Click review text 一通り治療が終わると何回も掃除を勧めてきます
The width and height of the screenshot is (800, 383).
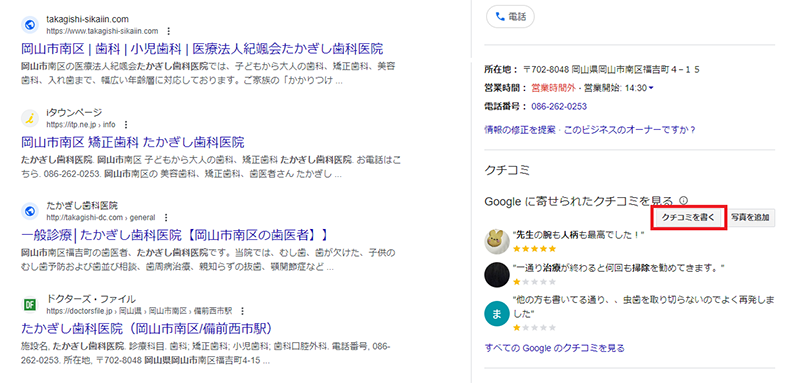pyautogui.click(x=619, y=267)
